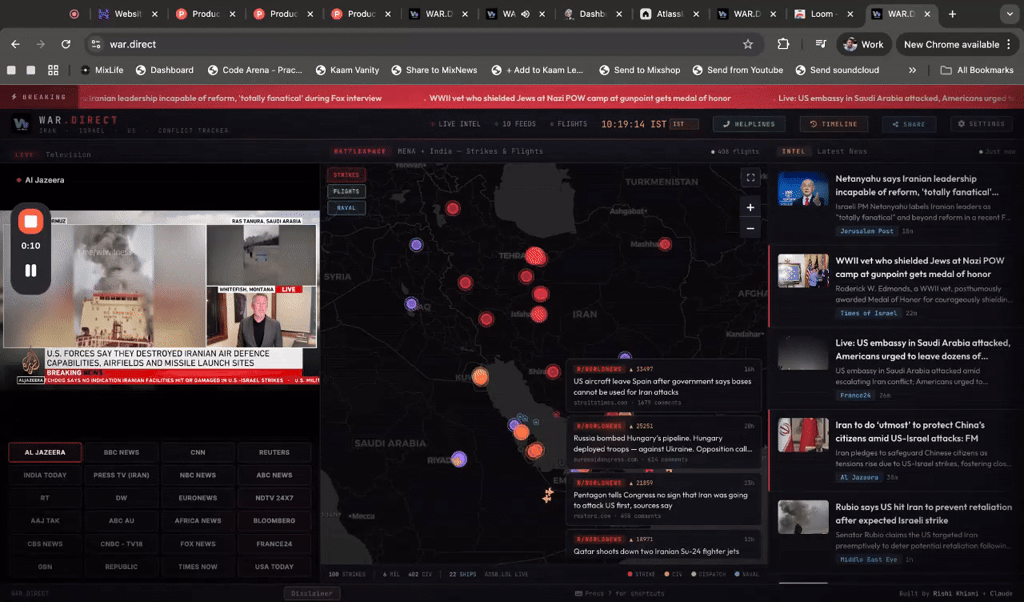Reload the war.direct page
The image size is (1024, 602).
coord(66,44)
